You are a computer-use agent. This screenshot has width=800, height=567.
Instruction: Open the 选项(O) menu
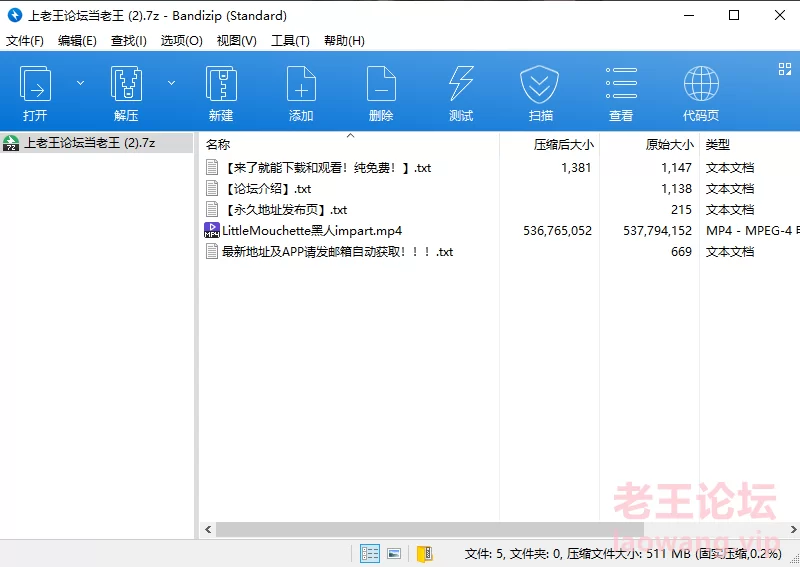[182, 41]
